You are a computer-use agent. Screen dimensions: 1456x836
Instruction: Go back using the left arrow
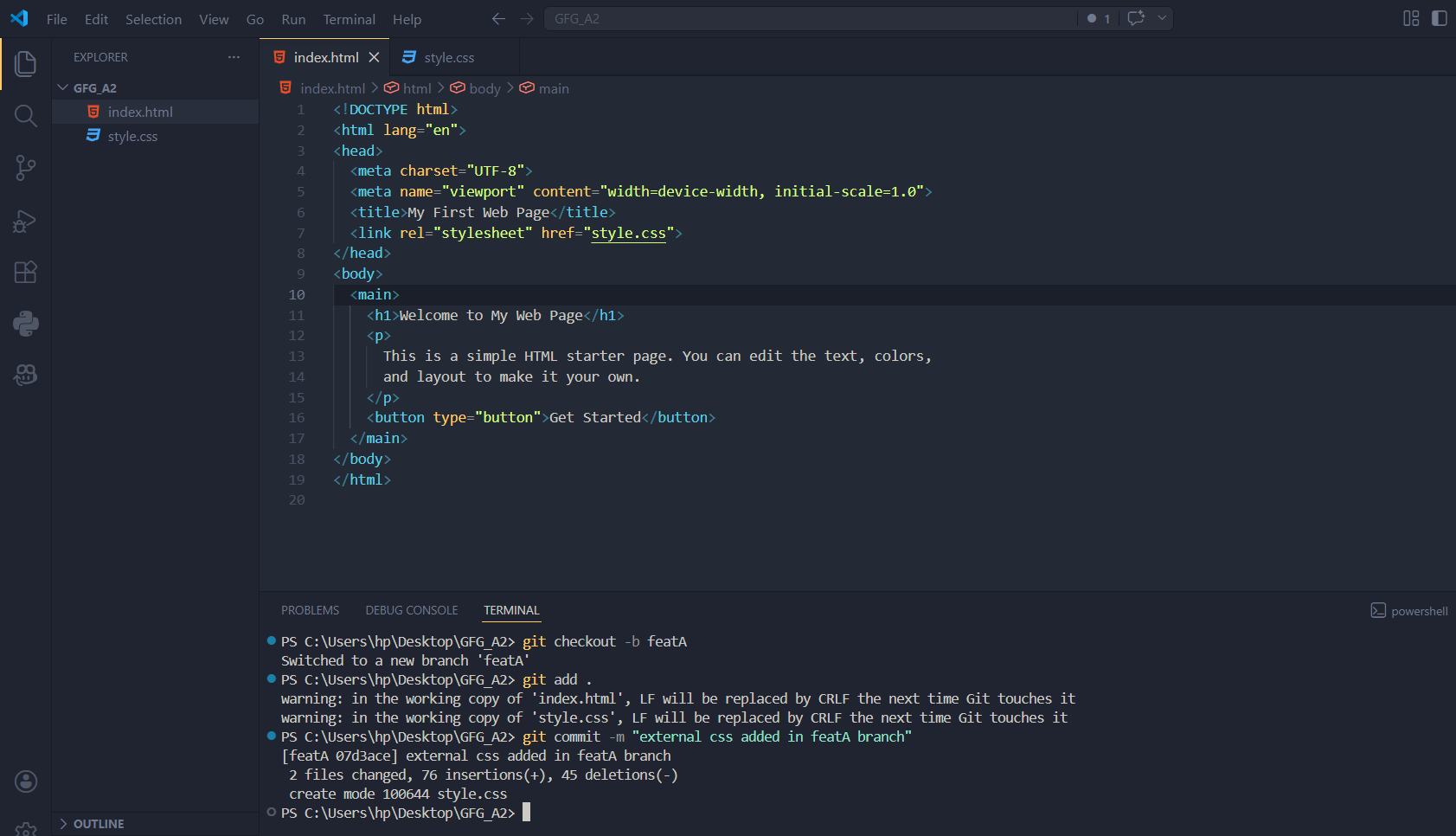(x=498, y=18)
